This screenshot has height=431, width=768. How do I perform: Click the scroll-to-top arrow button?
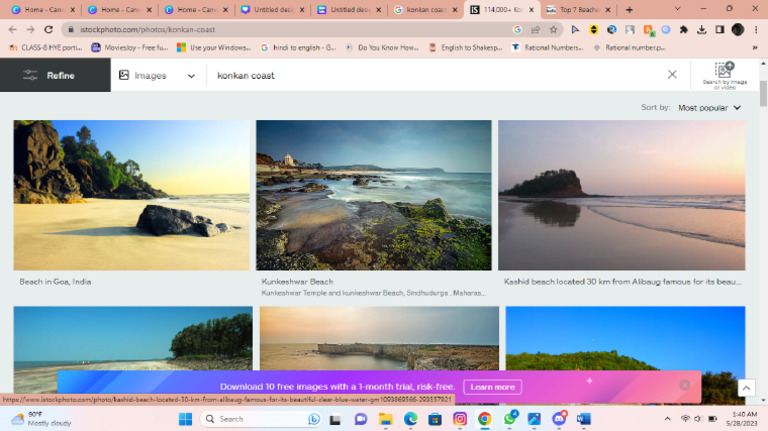(x=746, y=388)
